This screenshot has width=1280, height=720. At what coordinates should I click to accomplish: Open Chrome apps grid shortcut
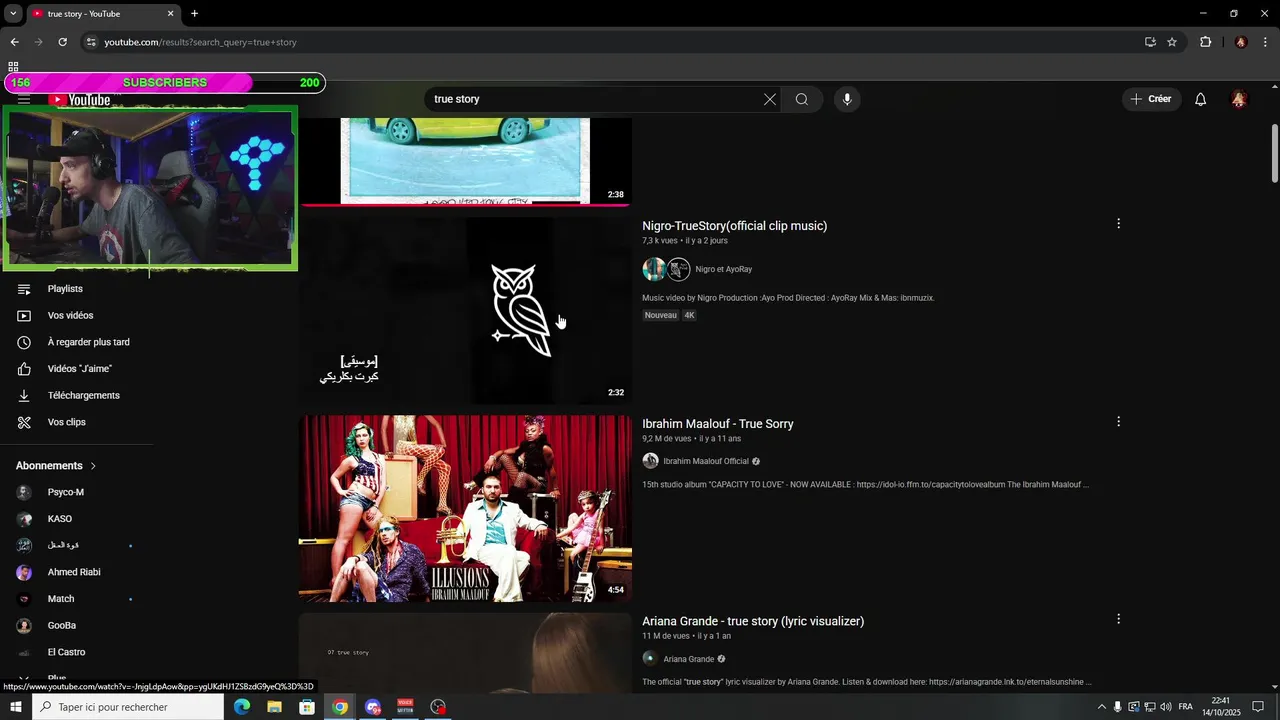(x=13, y=67)
